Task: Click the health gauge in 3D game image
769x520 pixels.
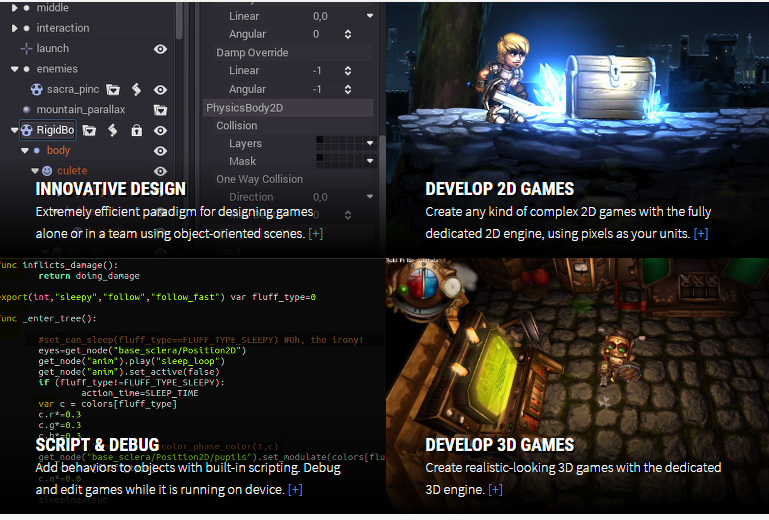Action: pos(425,284)
